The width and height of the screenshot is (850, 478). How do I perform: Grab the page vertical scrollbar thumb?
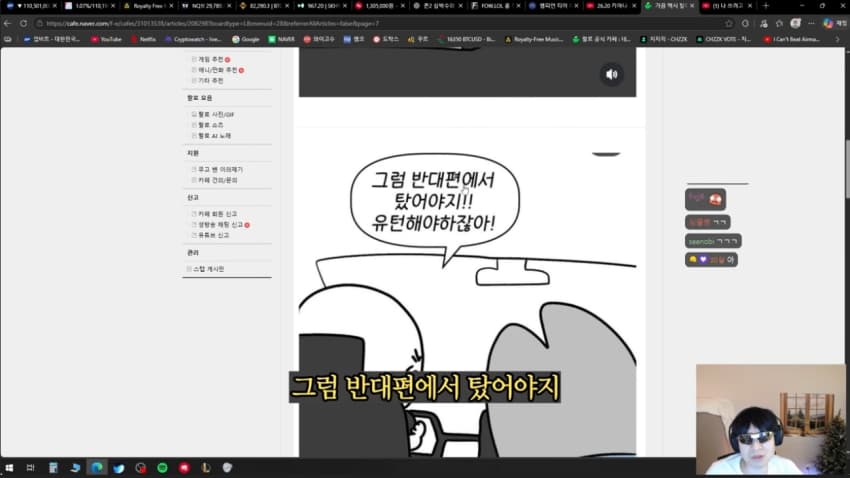[846, 169]
